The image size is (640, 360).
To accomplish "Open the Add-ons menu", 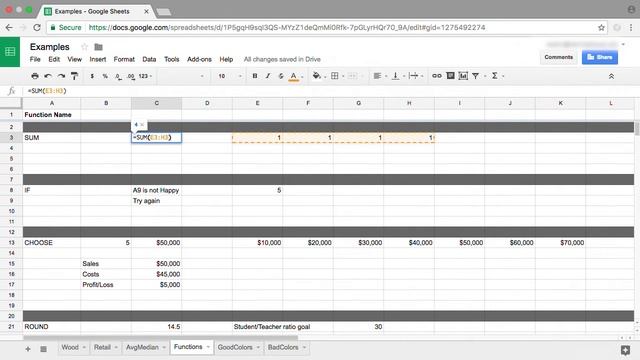I will click(199, 59).
